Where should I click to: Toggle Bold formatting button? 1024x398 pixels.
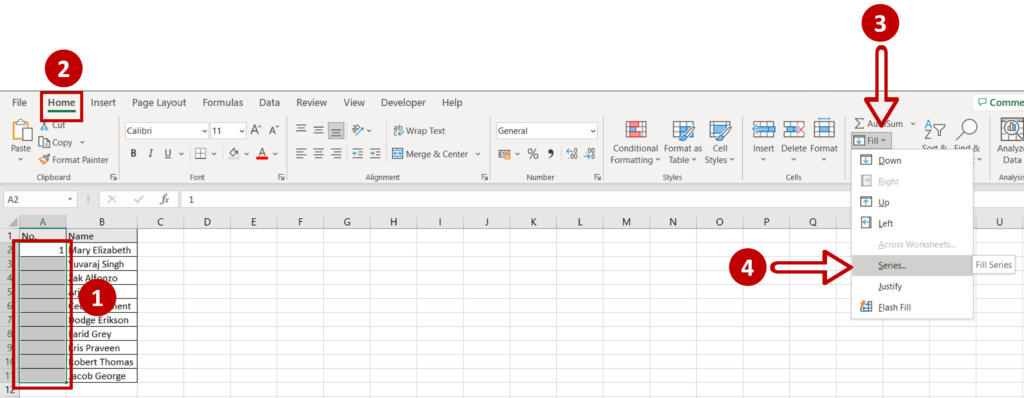133,154
